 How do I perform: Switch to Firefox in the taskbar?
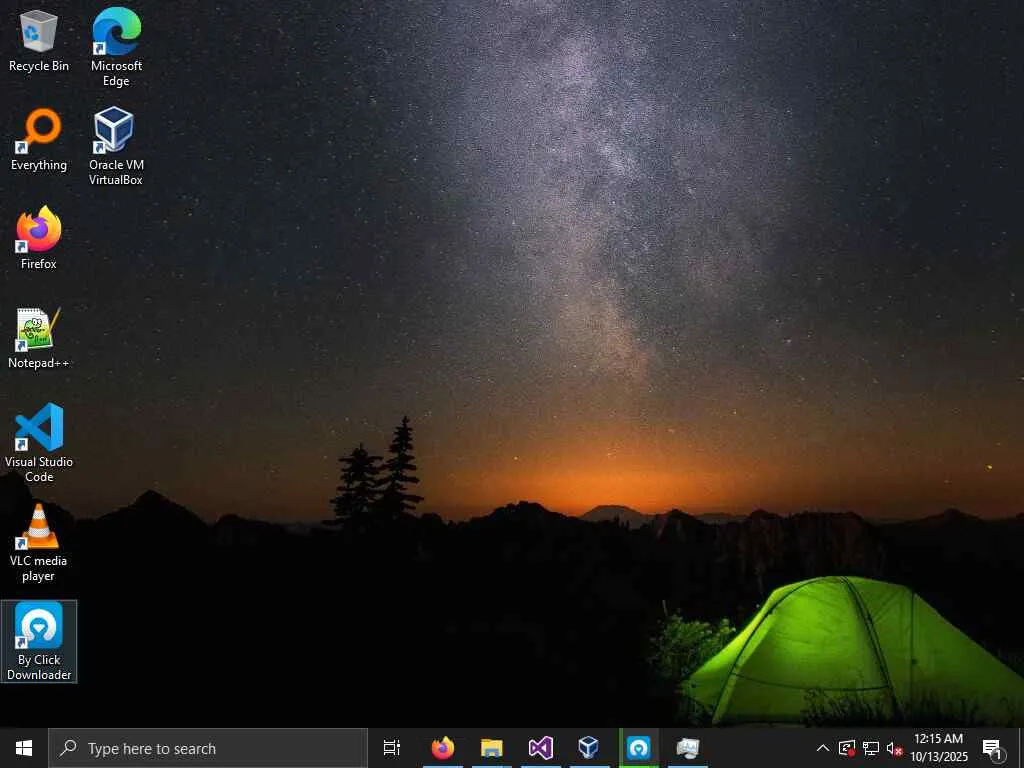tap(443, 748)
